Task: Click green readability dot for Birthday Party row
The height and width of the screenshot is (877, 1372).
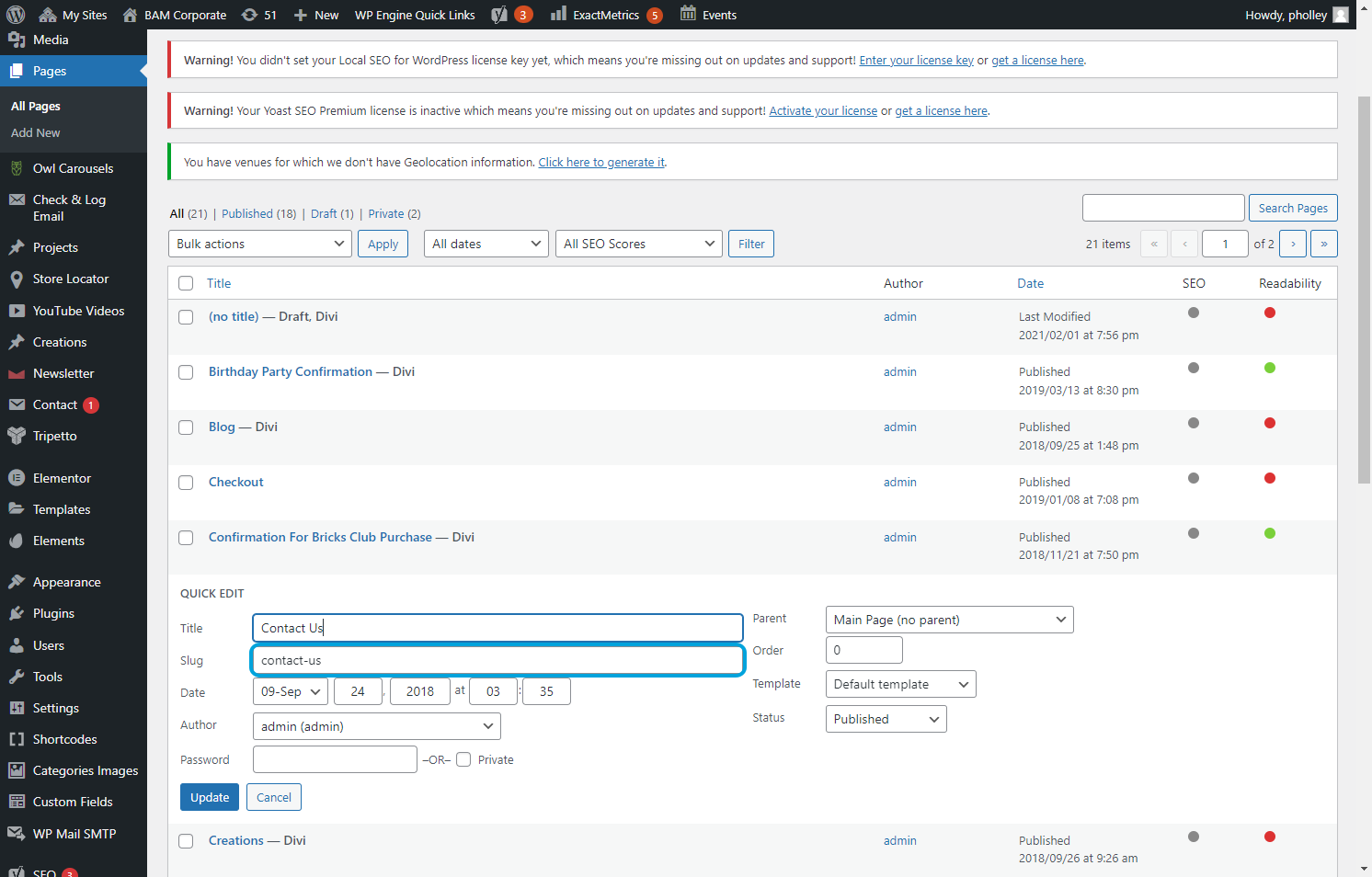Action: [1270, 368]
